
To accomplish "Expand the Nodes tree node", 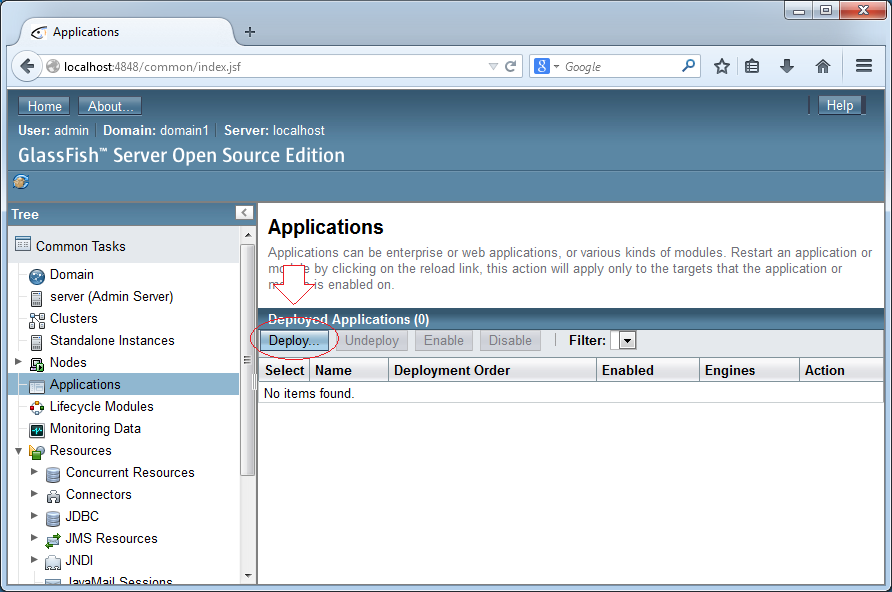I will pyautogui.click(x=18, y=362).
